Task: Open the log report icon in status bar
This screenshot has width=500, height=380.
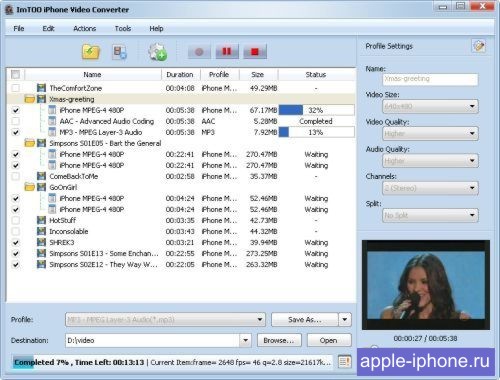Action: tap(344, 362)
